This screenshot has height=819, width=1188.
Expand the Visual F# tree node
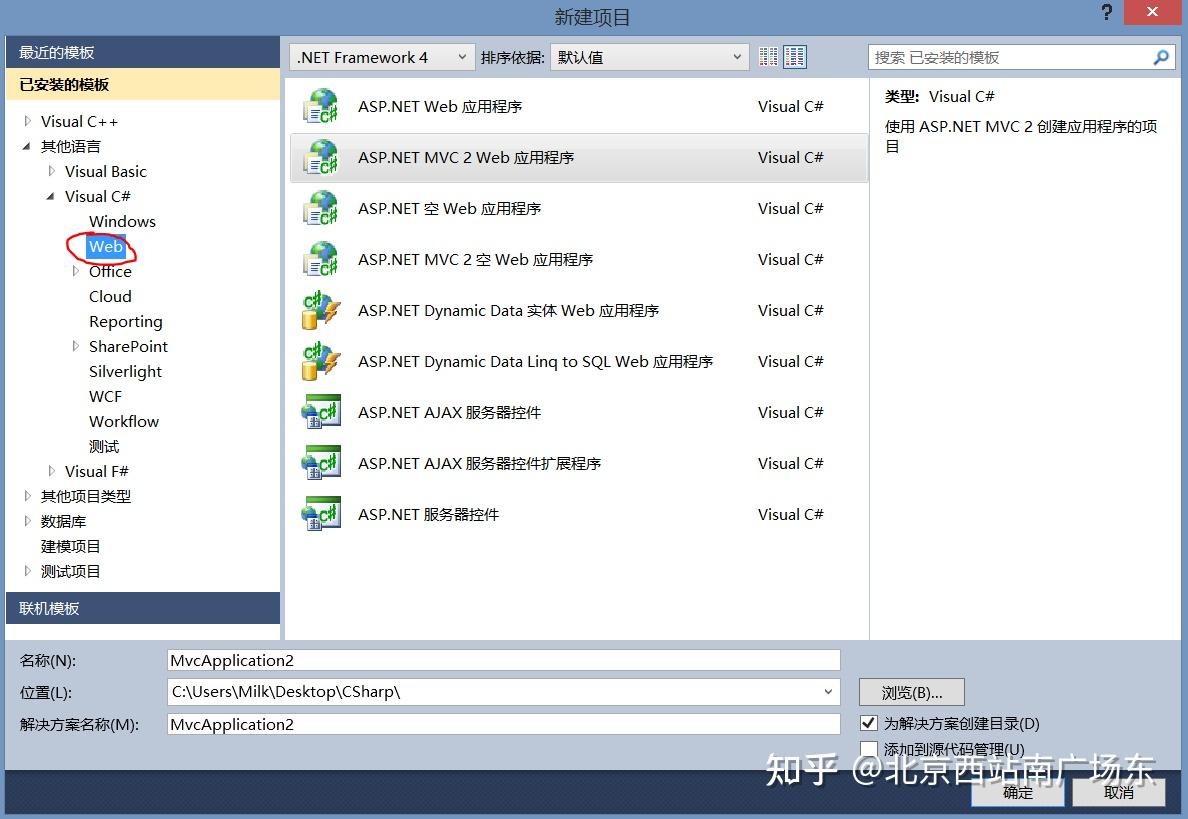52,471
